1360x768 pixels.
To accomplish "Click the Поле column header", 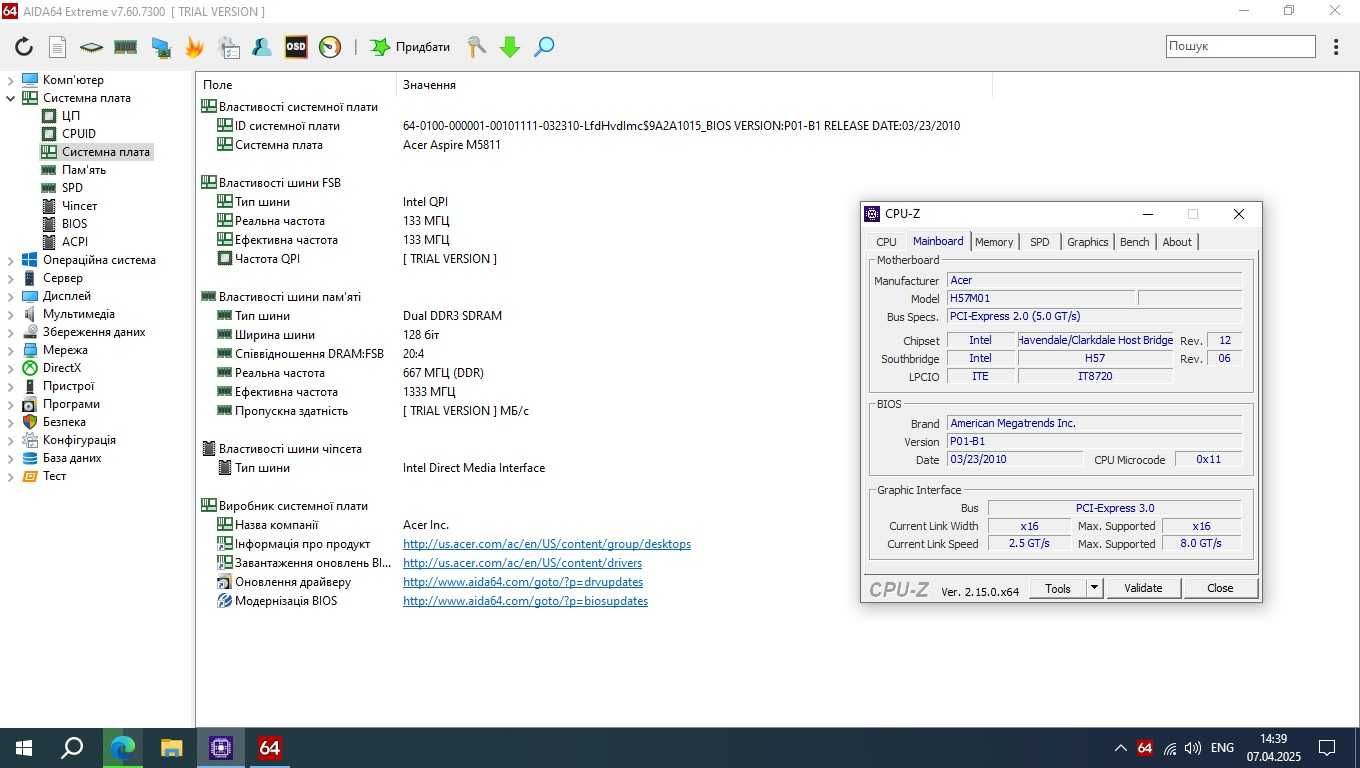I will (x=297, y=85).
